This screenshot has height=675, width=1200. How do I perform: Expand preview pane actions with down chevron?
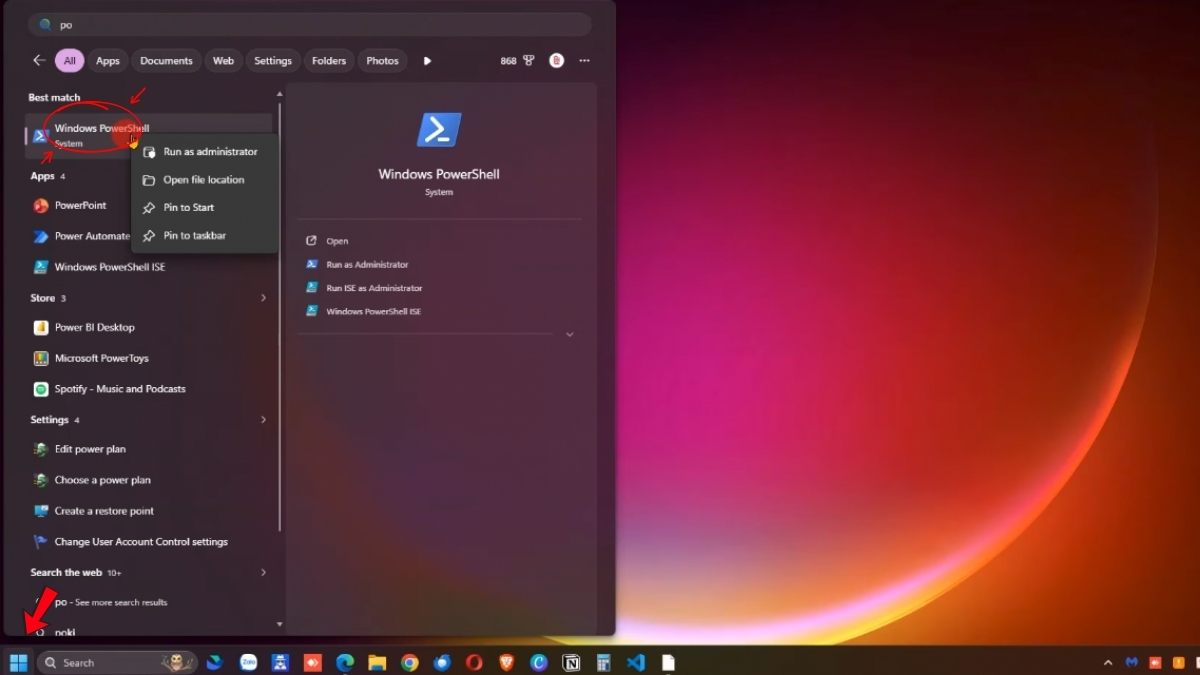tap(570, 334)
